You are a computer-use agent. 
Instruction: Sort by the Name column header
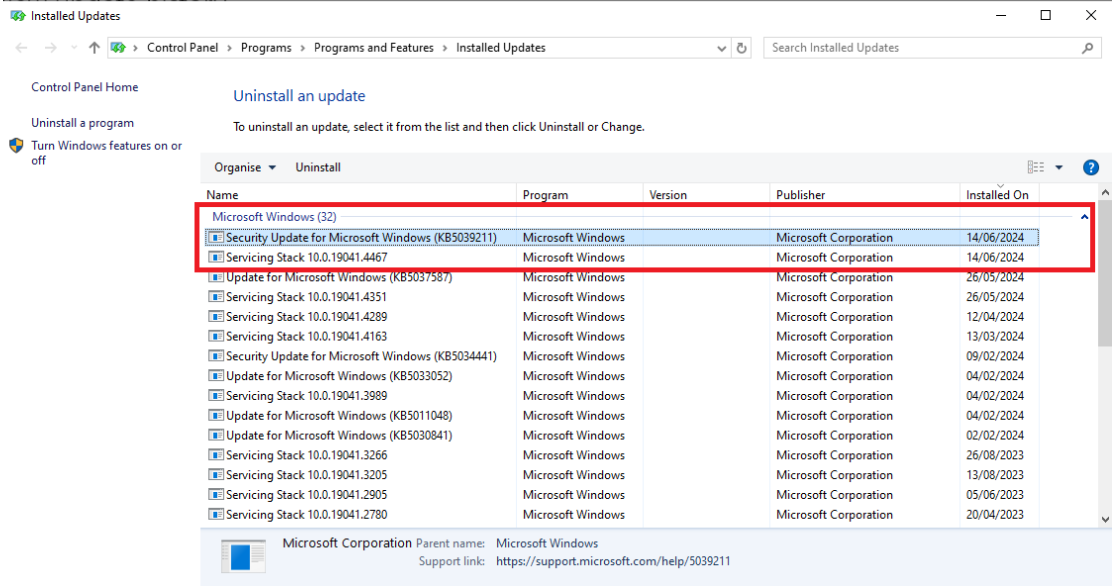[x=359, y=194]
